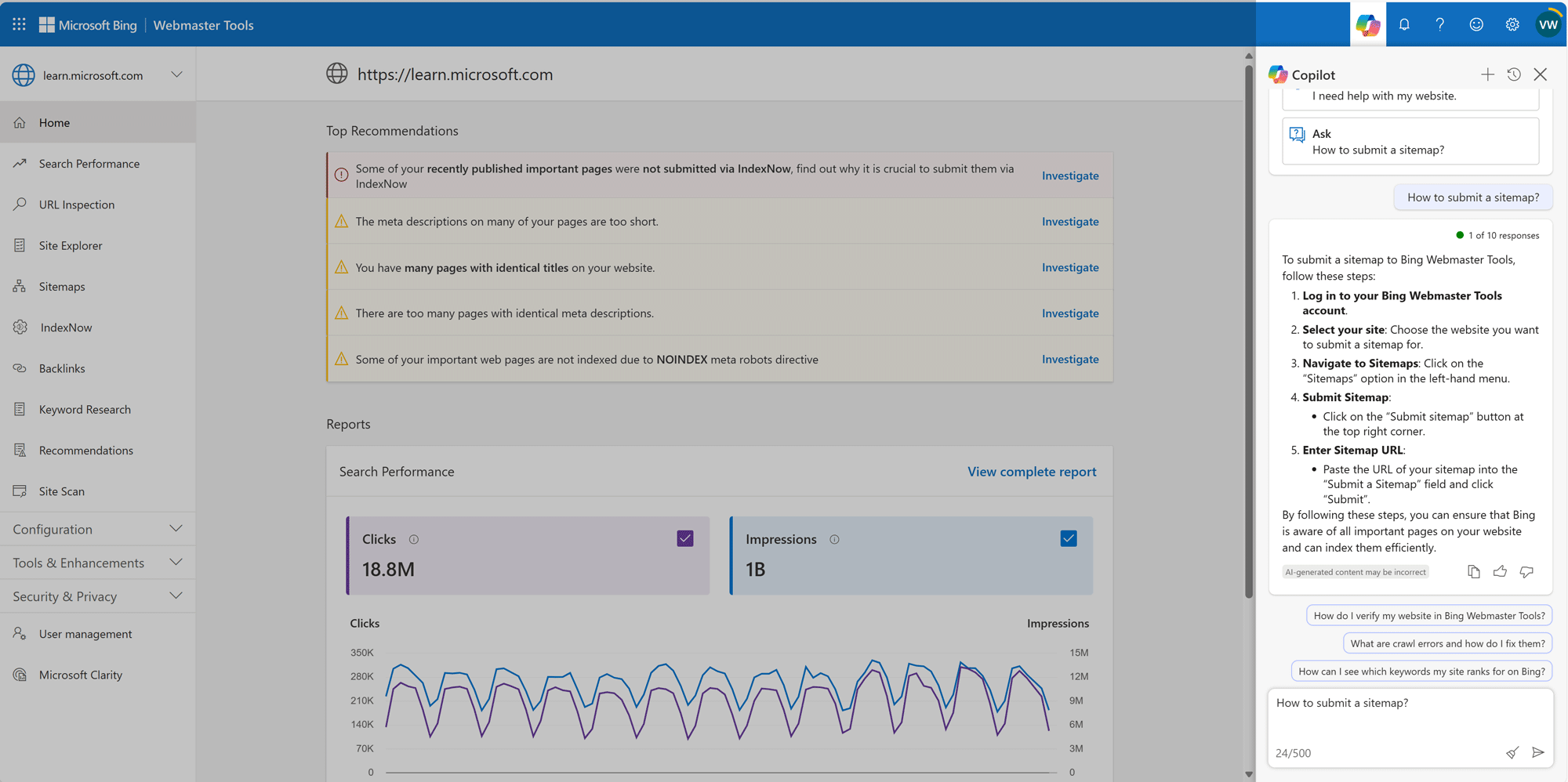Click the feedback smiley icon
1568x782 pixels.
[1476, 24]
